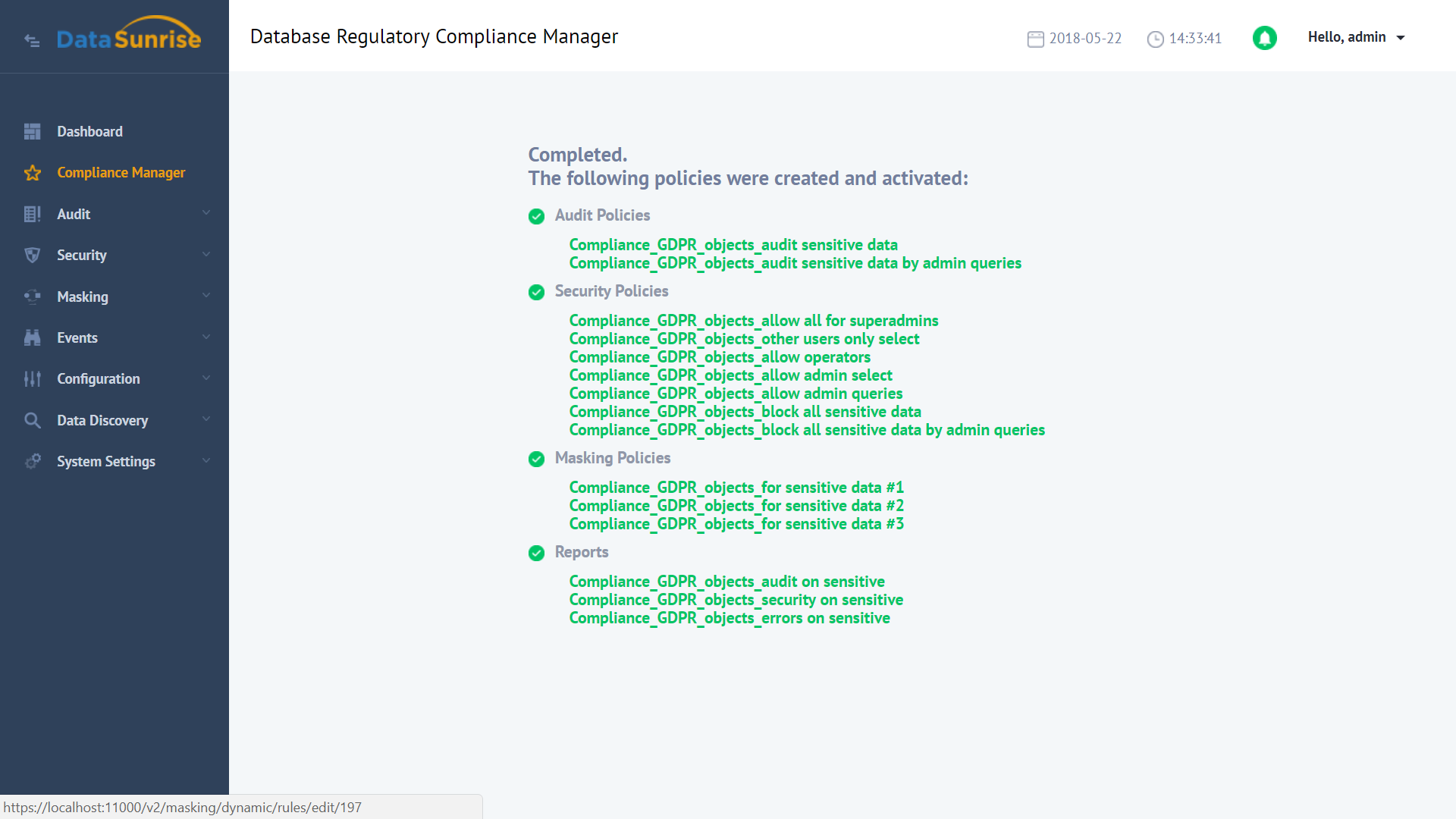Open the Masking menu item
The image size is (1456, 819).
click(x=83, y=297)
